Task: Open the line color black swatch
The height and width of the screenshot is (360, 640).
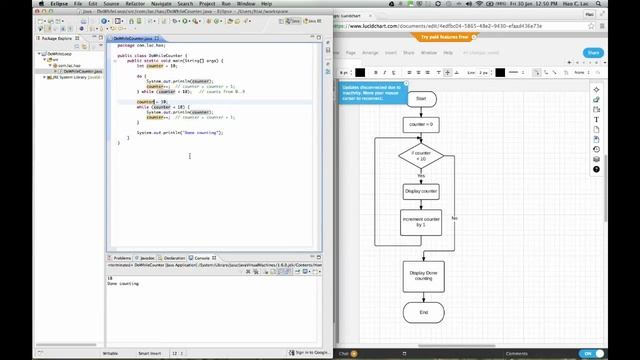Action: 500,73
